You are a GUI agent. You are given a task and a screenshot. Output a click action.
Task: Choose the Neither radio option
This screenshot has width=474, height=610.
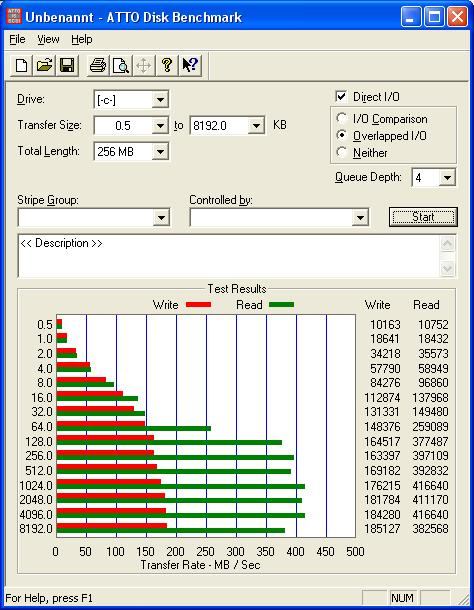click(341, 152)
